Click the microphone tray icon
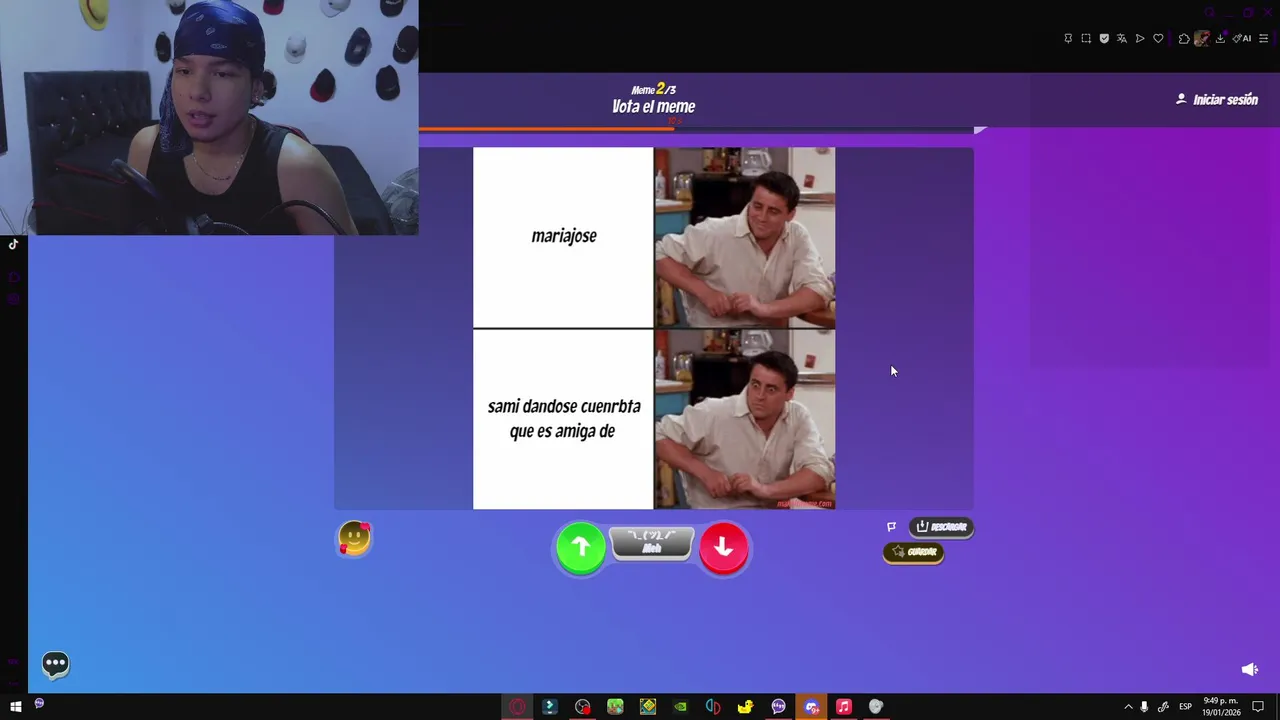The width and height of the screenshot is (1280, 720). point(1144,707)
